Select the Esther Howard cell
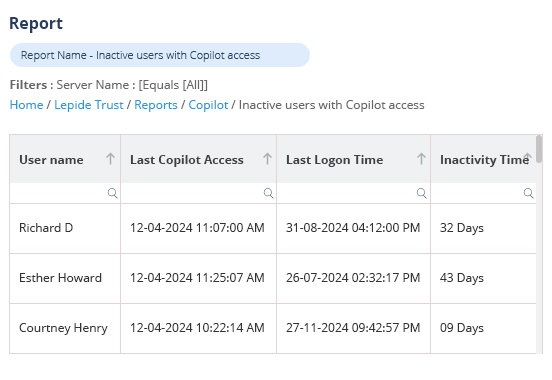The image size is (552, 380). coord(65,278)
